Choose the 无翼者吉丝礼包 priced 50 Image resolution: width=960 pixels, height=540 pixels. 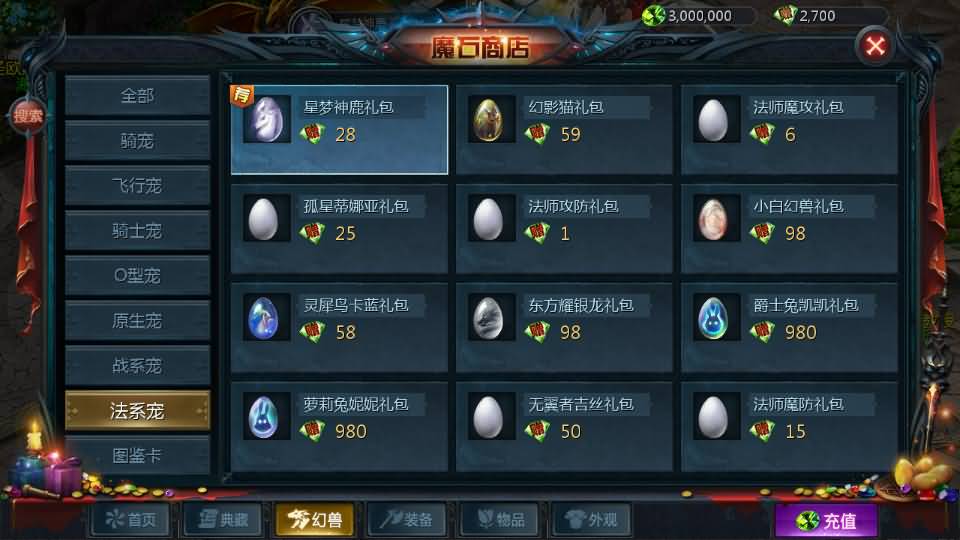tap(564, 427)
